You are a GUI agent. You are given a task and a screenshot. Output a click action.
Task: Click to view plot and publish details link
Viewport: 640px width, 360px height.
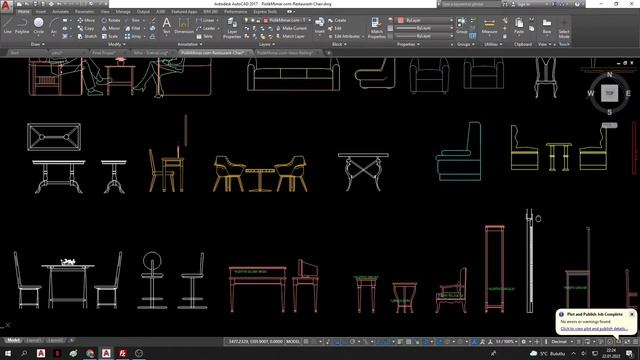pos(594,329)
